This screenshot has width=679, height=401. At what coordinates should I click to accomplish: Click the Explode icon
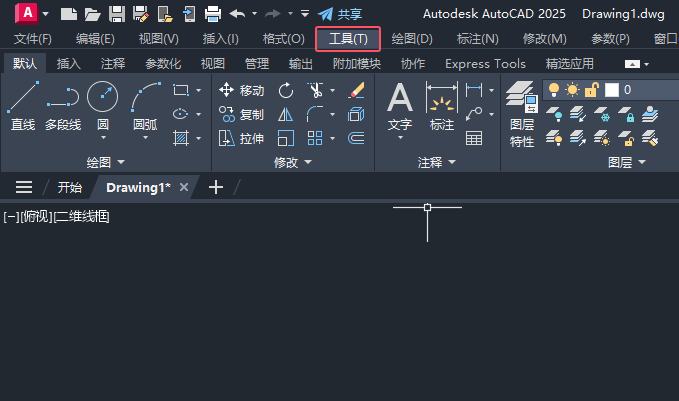click(356, 114)
